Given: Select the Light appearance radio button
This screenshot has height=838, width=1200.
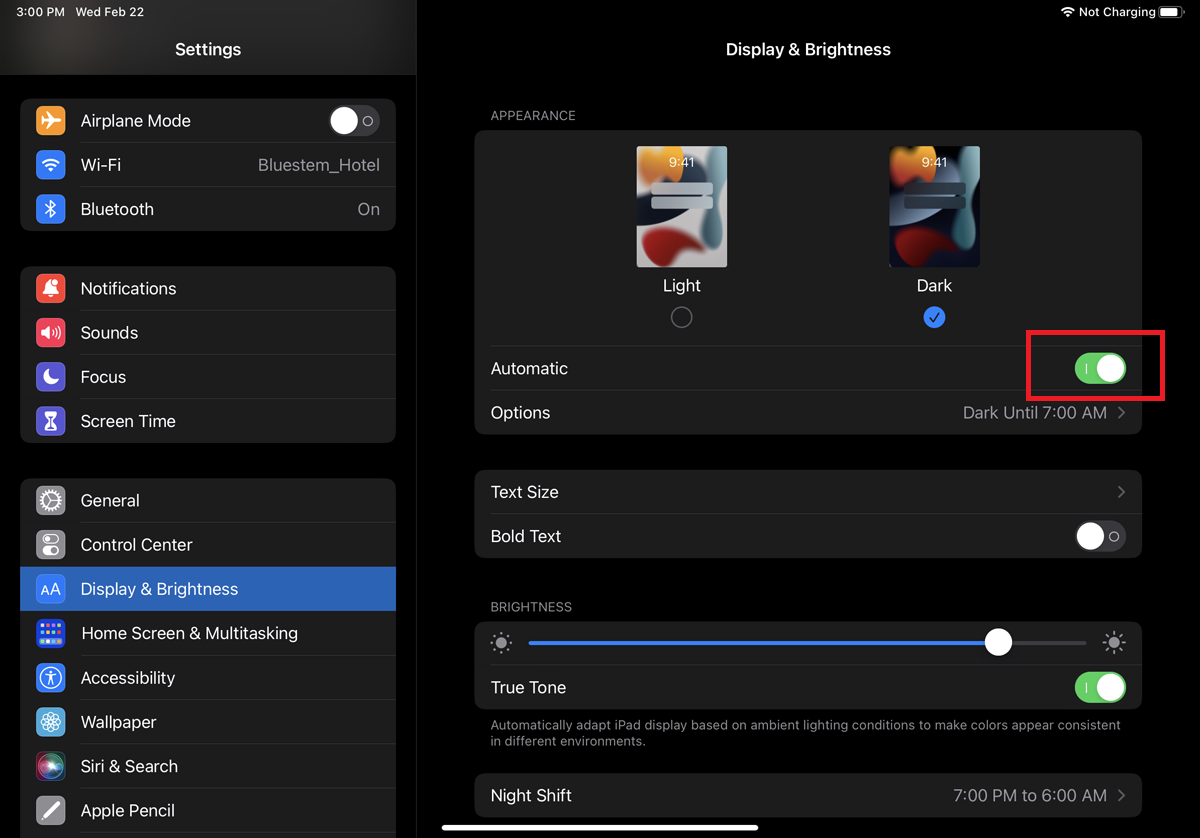Looking at the screenshot, I should [x=681, y=317].
